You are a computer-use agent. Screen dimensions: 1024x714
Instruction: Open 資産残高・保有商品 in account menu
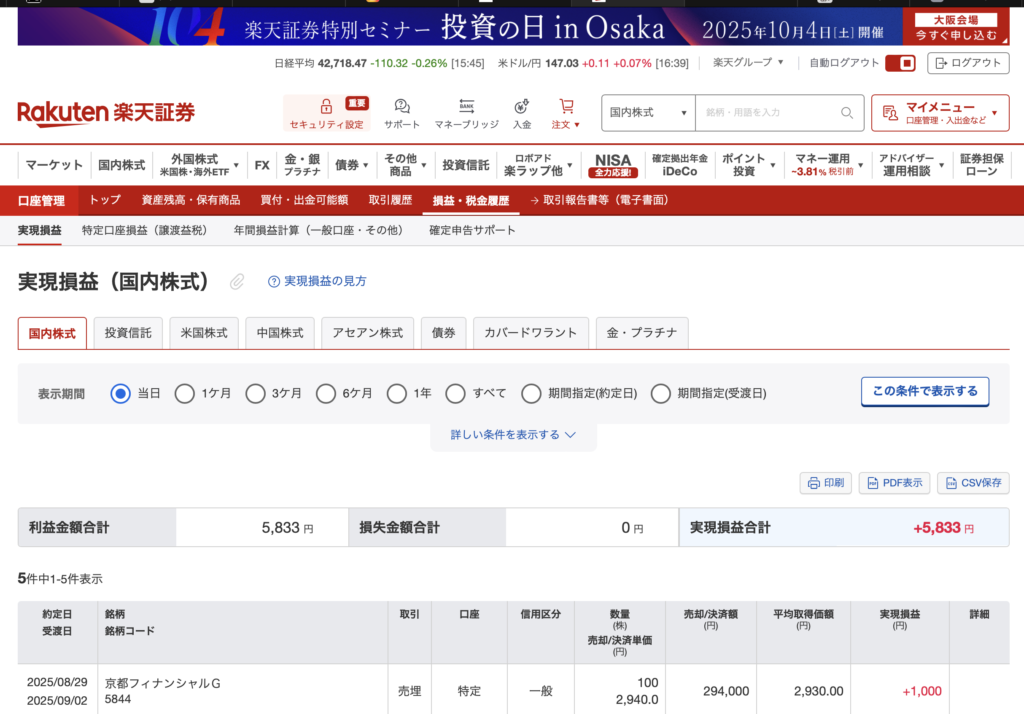pos(191,201)
